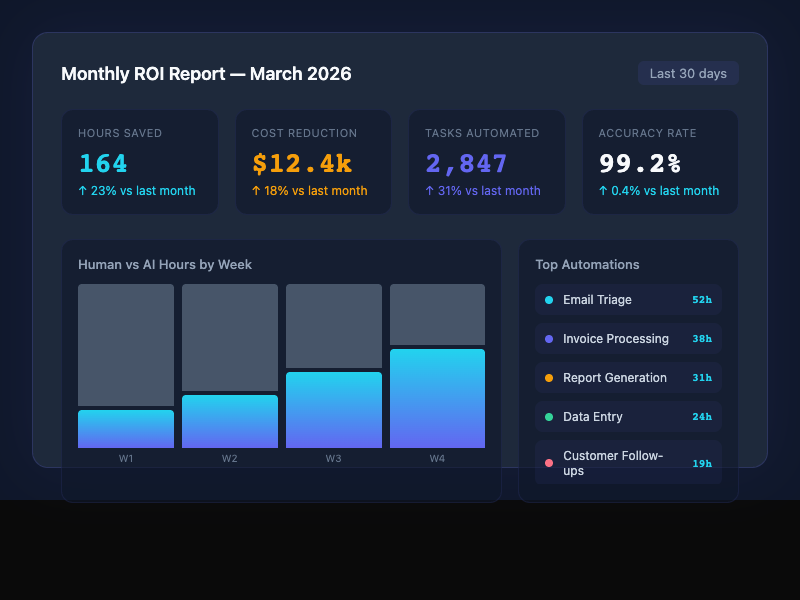Click the 31% vs last month trend text
Screen dimensions: 800x600
click(x=483, y=191)
